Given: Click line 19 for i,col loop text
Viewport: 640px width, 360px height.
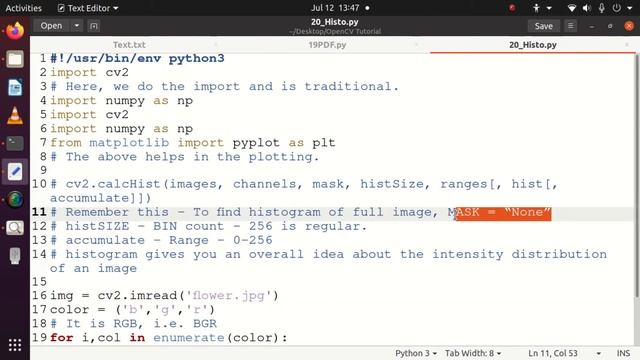Looking at the screenshot, I should click(169, 338).
